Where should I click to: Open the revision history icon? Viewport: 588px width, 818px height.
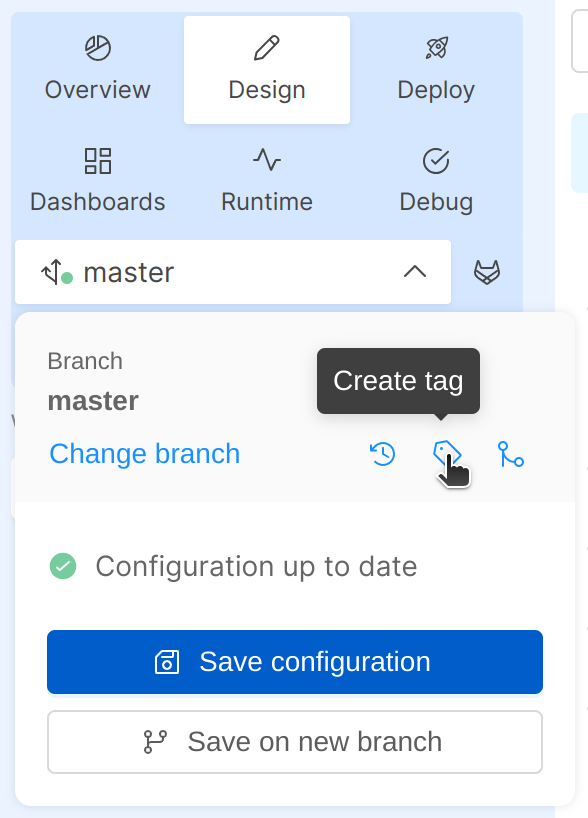(381, 454)
